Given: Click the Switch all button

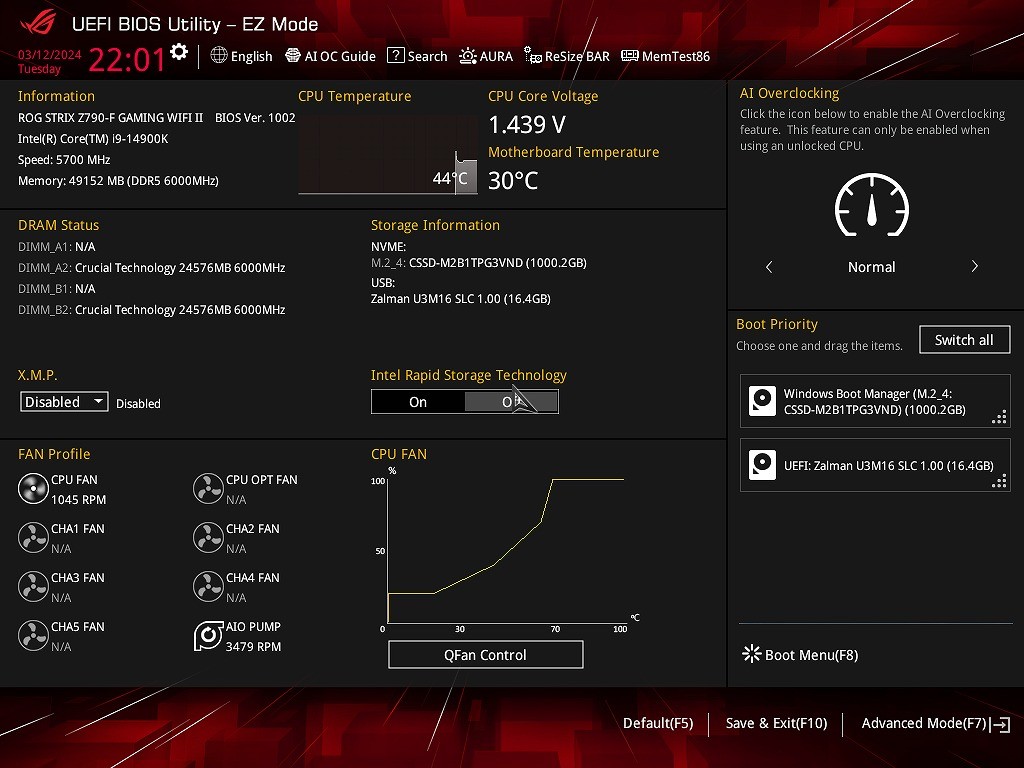Looking at the screenshot, I should point(964,340).
